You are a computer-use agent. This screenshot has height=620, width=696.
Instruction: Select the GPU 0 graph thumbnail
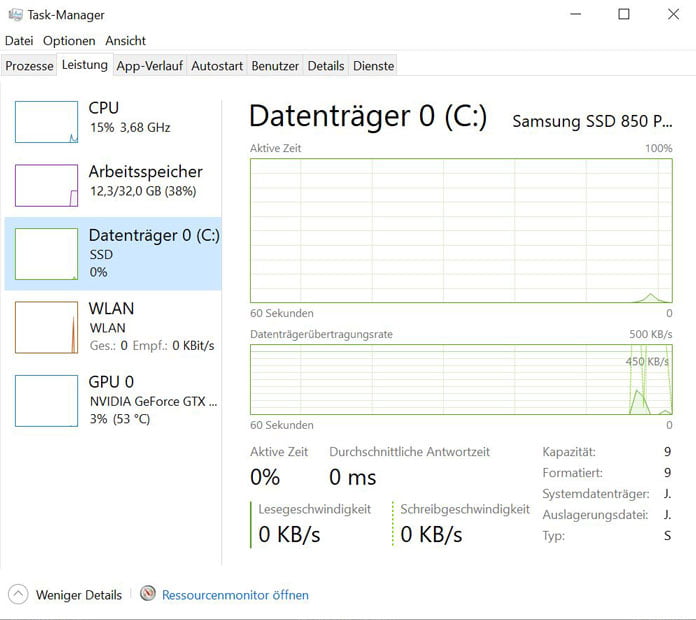pyautogui.click(x=46, y=401)
